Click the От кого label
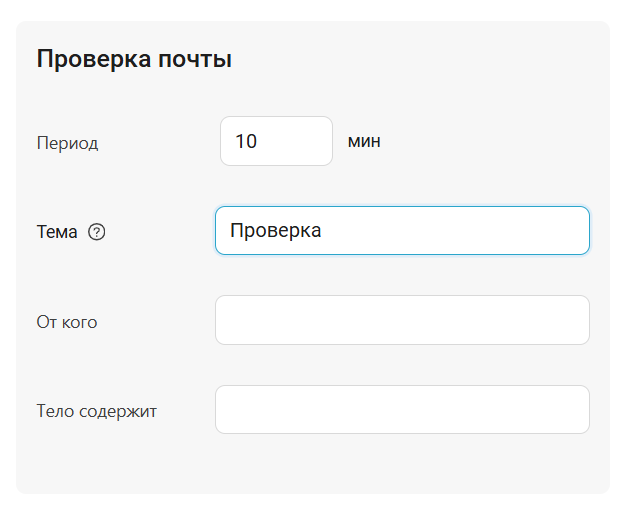The height and width of the screenshot is (510, 624). [x=67, y=322]
